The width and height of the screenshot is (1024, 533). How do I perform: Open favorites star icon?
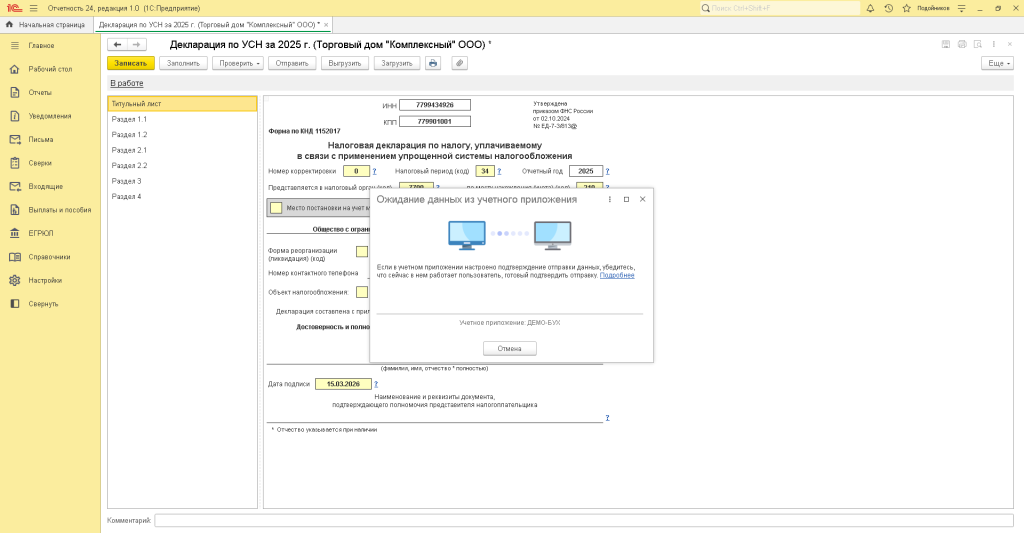906,8
